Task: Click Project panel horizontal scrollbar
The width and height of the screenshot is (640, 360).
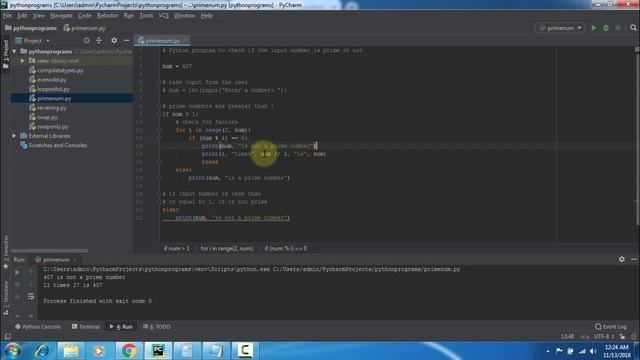Action: (49, 251)
